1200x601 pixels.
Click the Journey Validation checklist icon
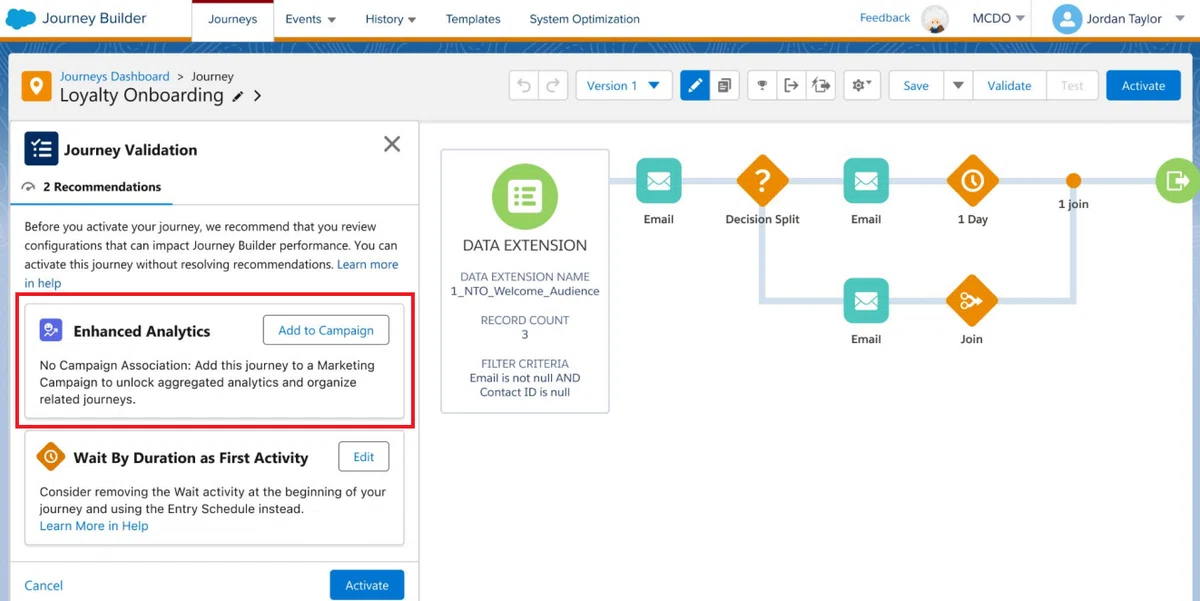(x=41, y=149)
